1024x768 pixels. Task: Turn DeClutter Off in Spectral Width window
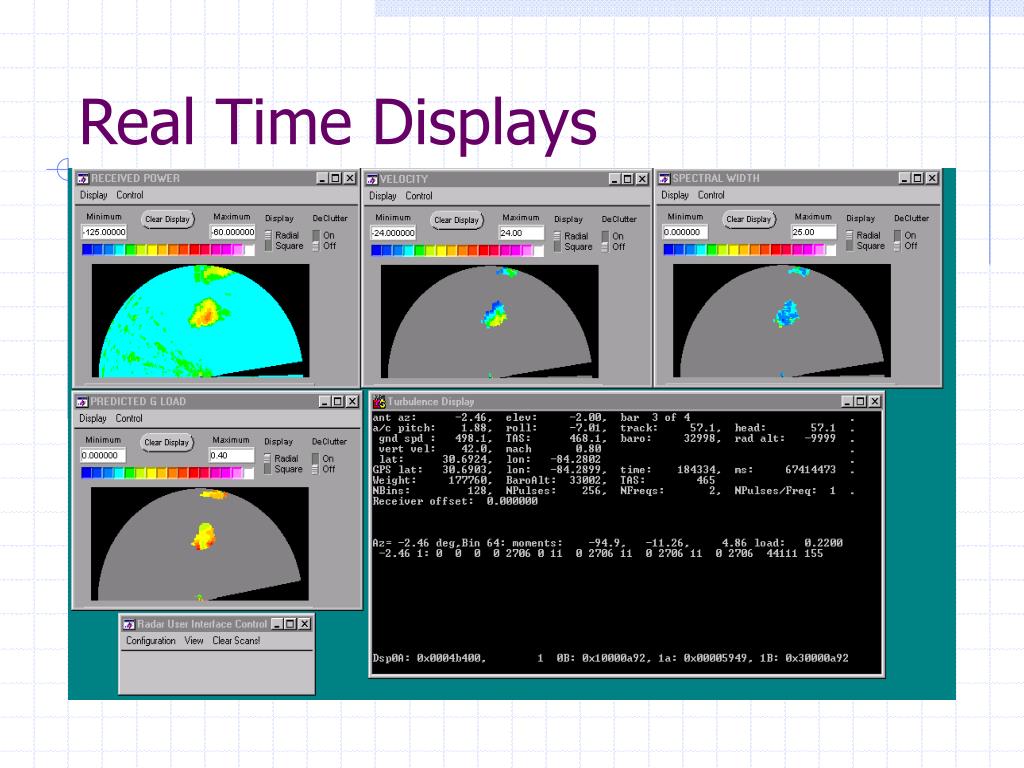898,246
